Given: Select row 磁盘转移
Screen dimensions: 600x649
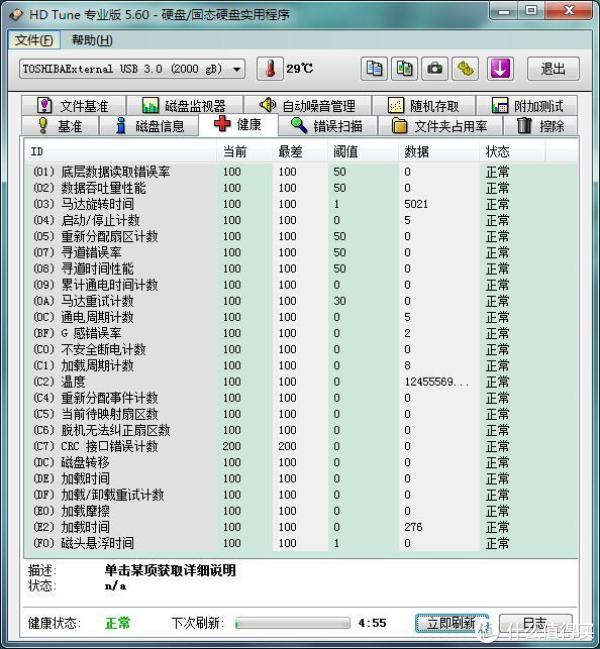Looking at the screenshot, I should click(301, 462).
